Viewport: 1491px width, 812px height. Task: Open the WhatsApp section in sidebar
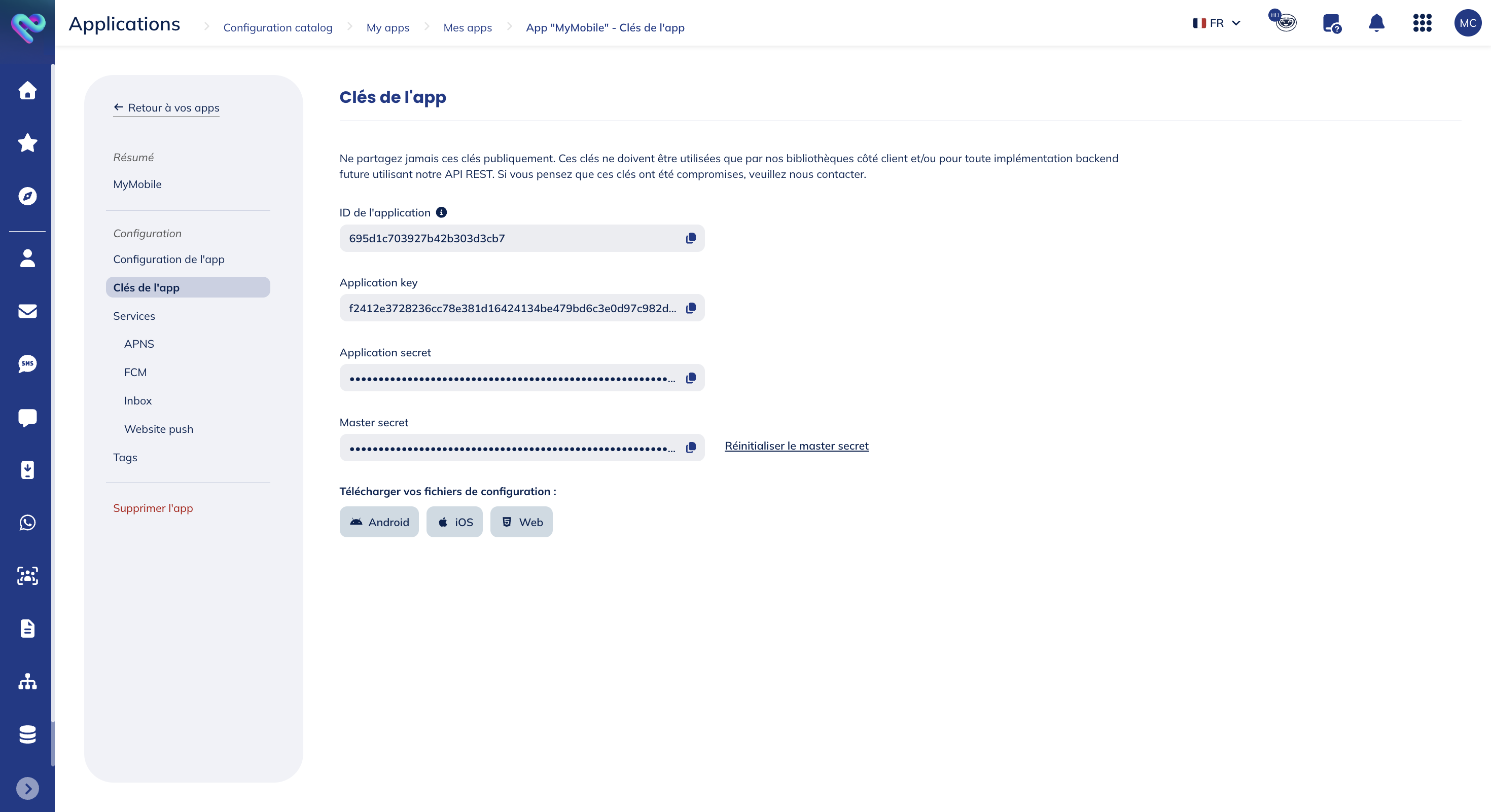(27, 523)
